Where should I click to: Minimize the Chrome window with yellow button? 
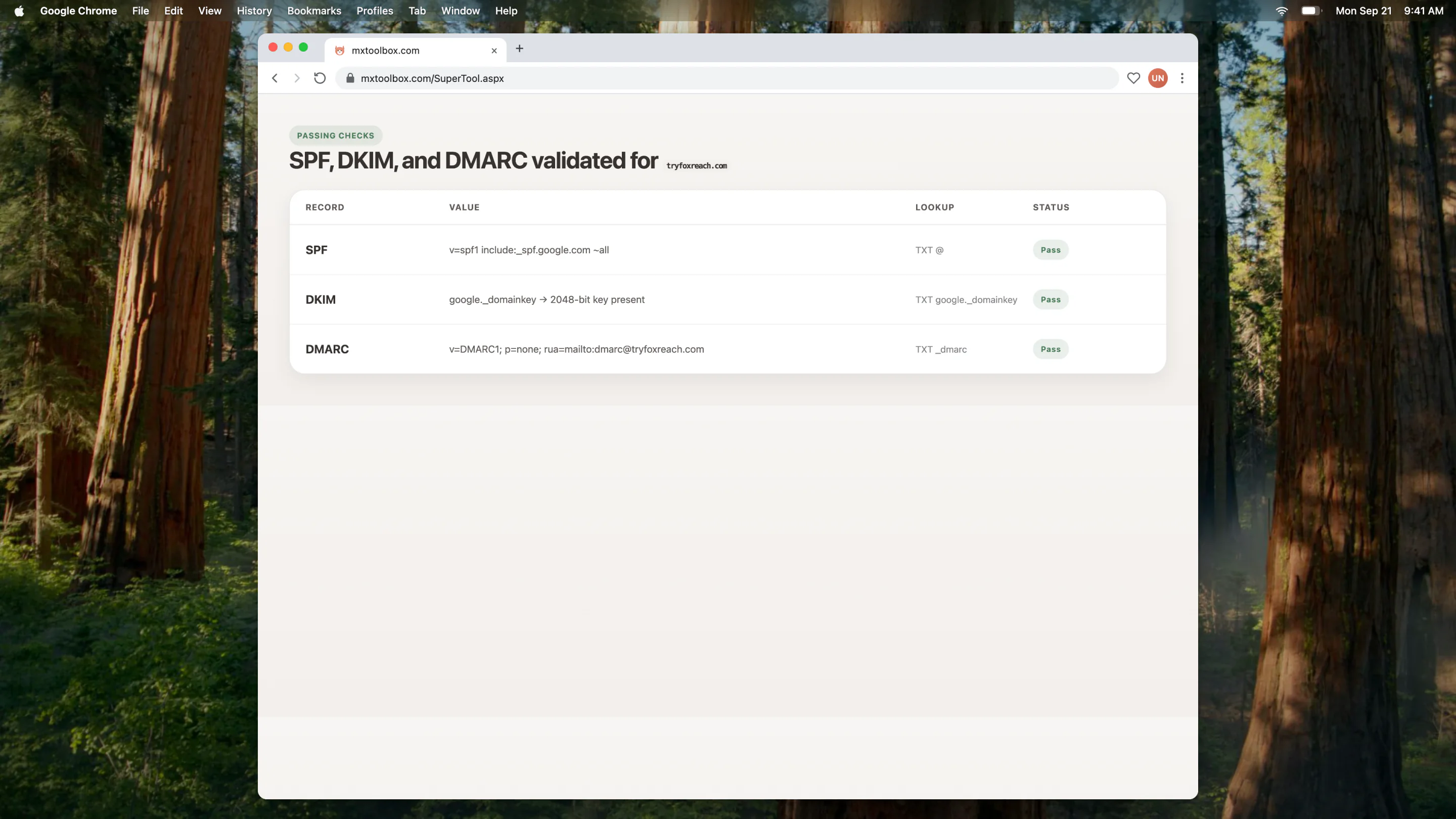[288, 48]
